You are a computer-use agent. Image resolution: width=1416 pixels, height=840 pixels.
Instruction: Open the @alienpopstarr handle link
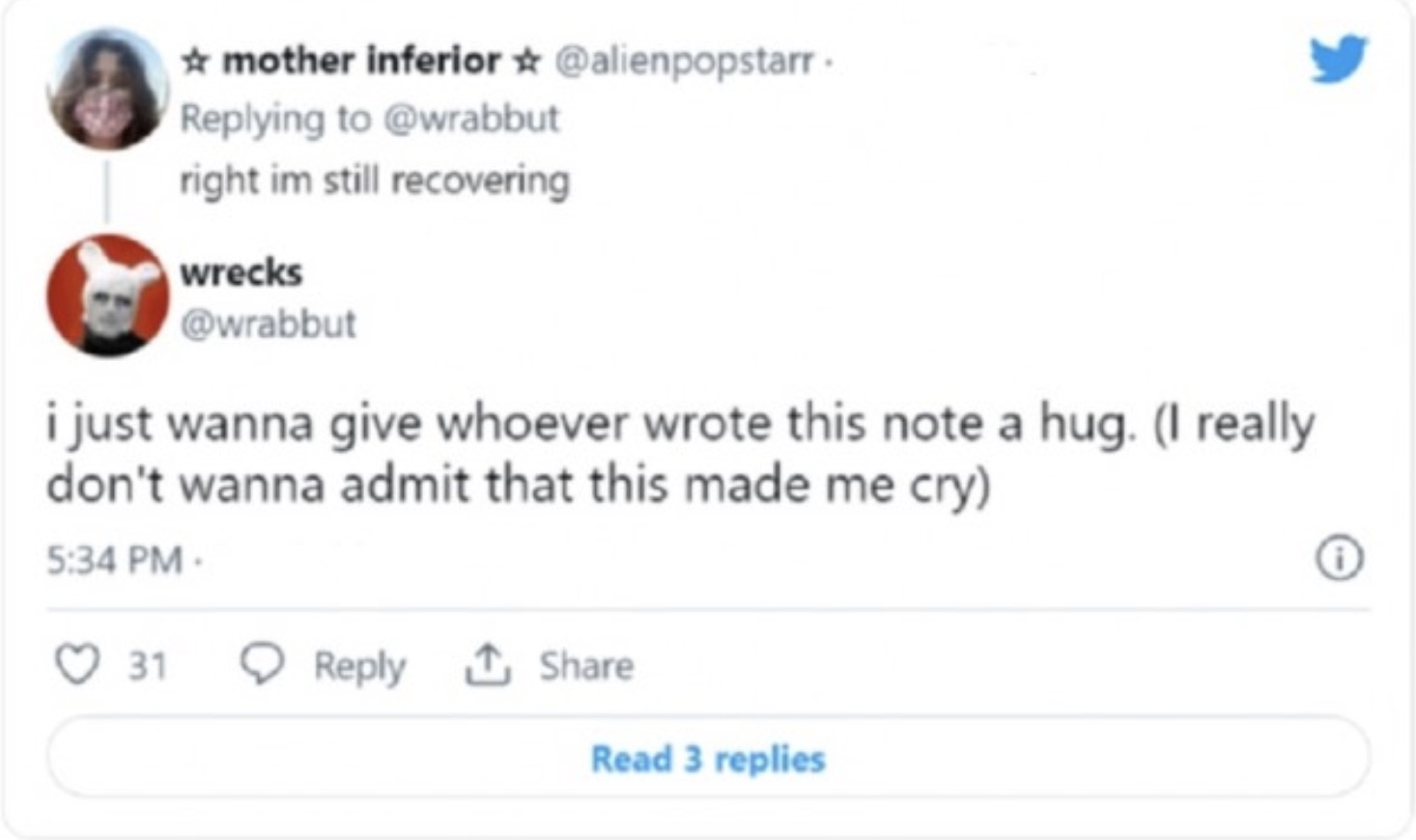pos(684,61)
